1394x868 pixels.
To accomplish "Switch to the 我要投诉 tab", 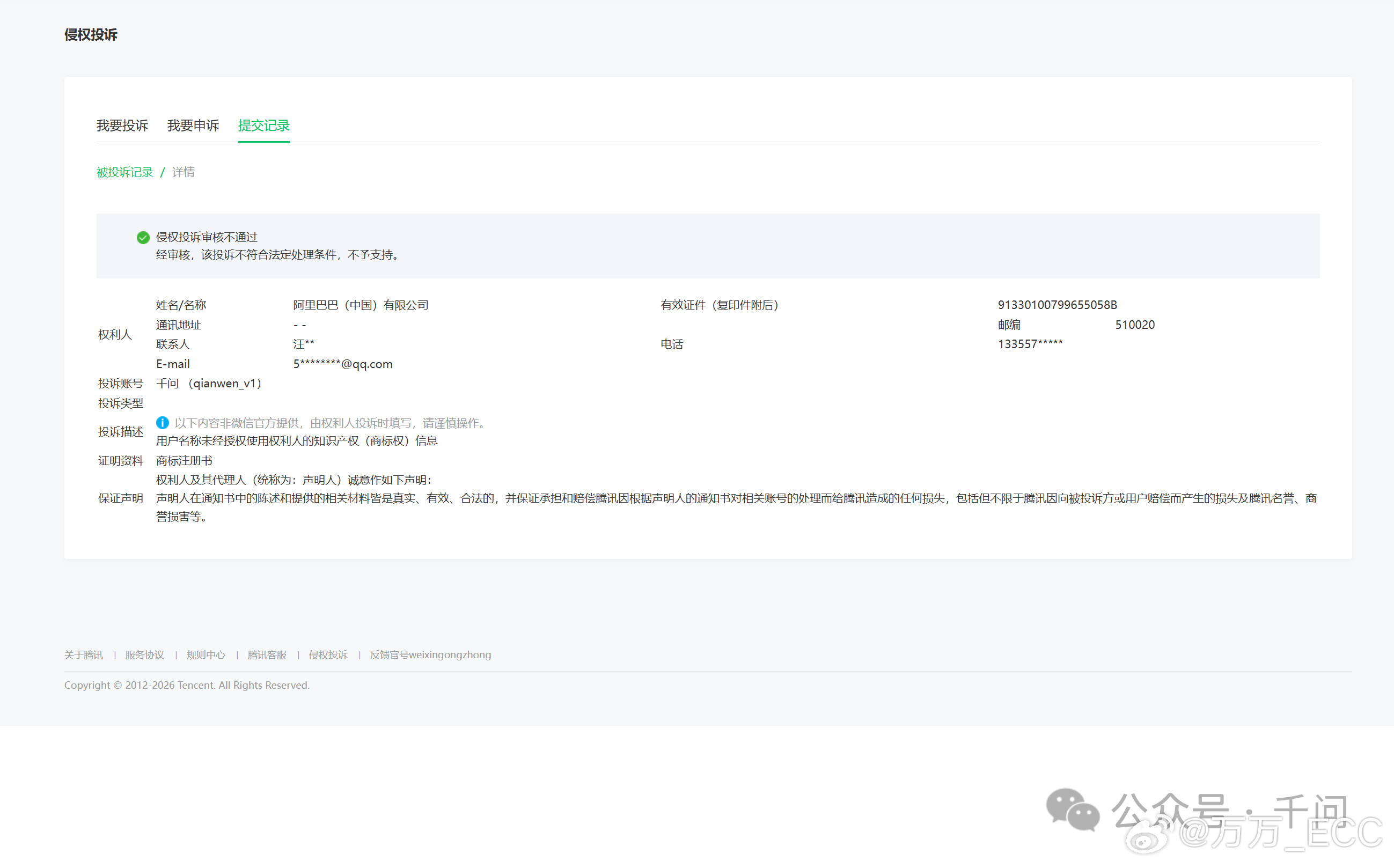I will tap(122, 126).
